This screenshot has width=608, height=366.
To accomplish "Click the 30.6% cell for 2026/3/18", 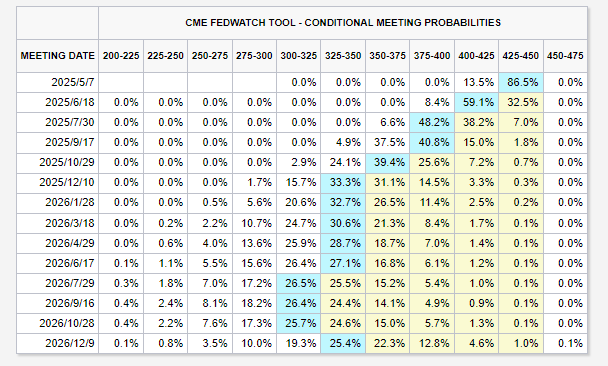I will point(343,223).
